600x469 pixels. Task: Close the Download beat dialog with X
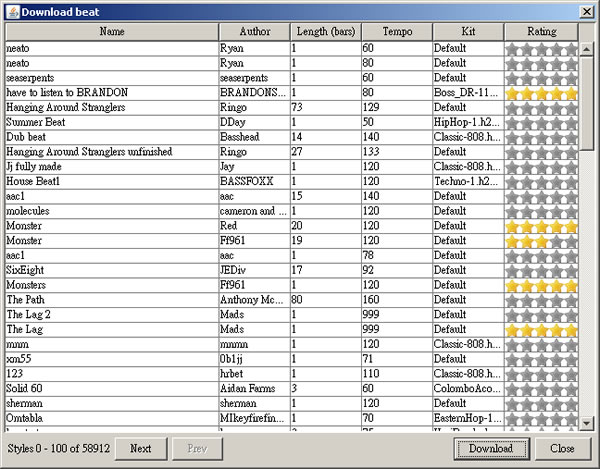coord(587,12)
